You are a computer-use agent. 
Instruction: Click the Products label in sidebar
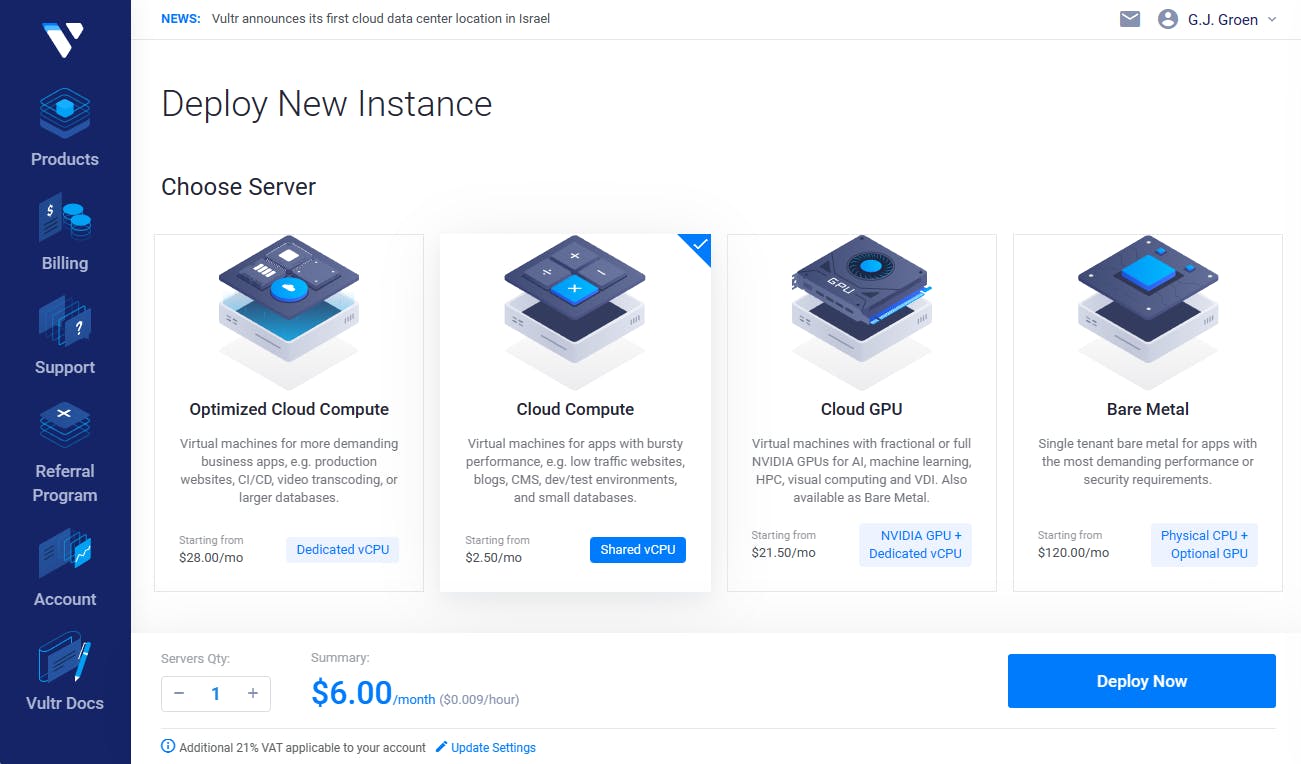pos(65,159)
